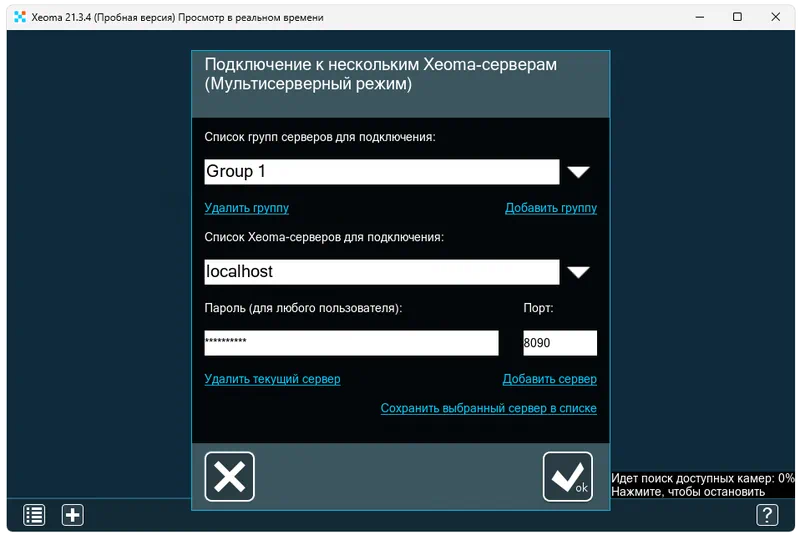The height and width of the screenshot is (535, 800).
Task: Open the main menu list icon
Action: [x=34, y=515]
